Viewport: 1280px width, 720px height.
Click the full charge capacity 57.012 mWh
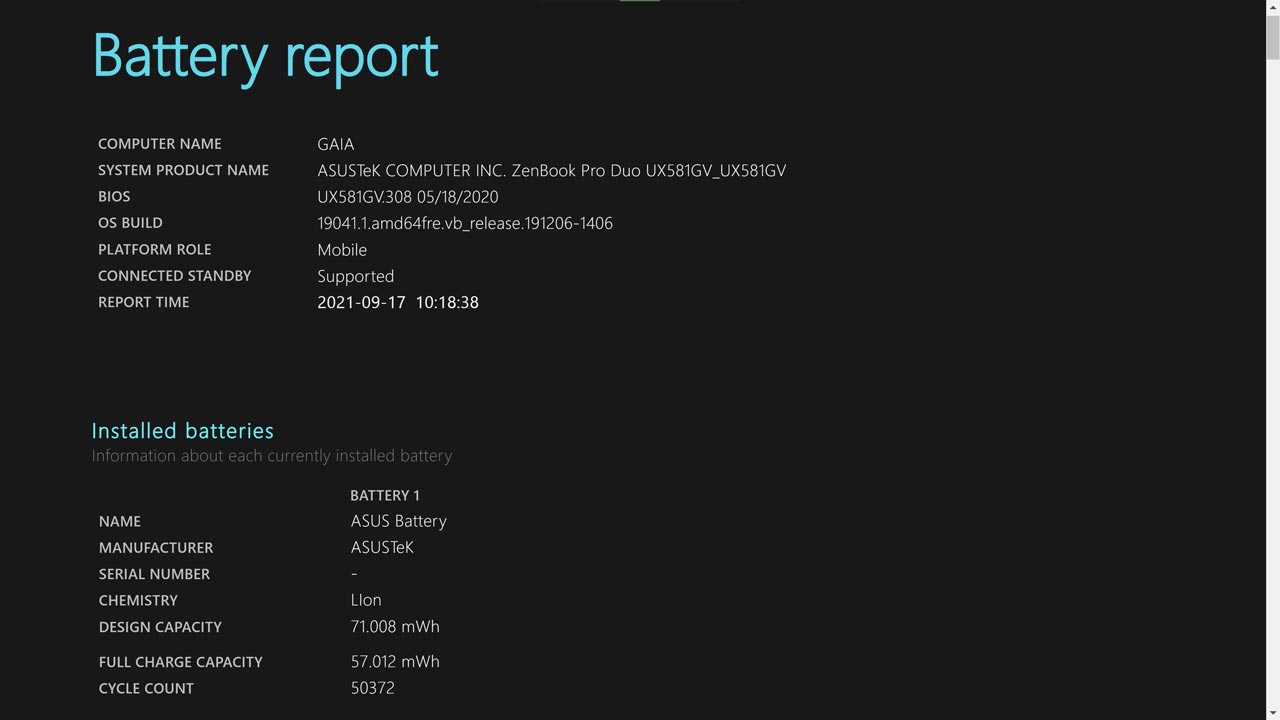pos(394,662)
